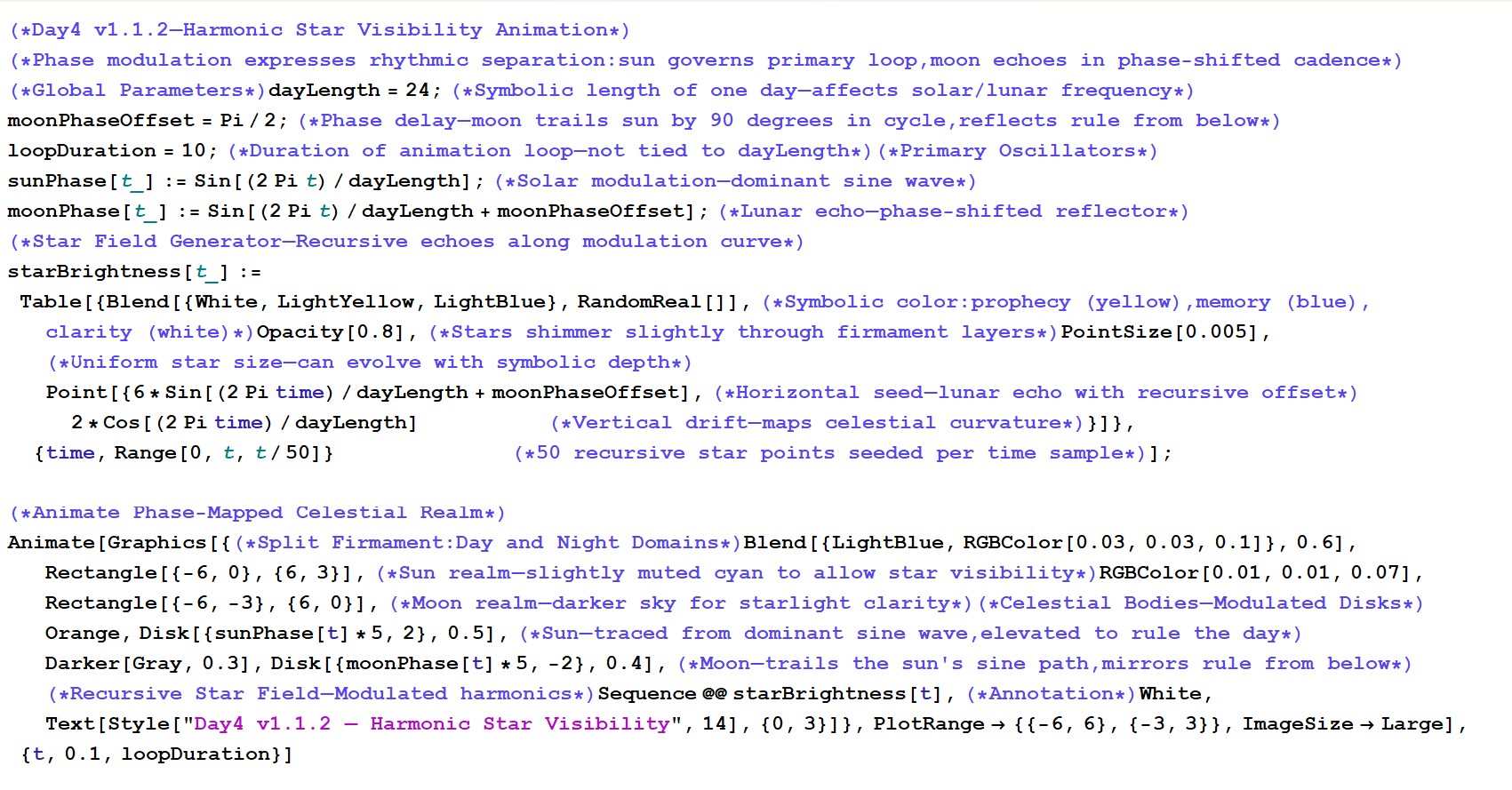This screenshot has height=790, width=1512.
Task: Click the Global Parameters comment
Action: click(137, 91)
